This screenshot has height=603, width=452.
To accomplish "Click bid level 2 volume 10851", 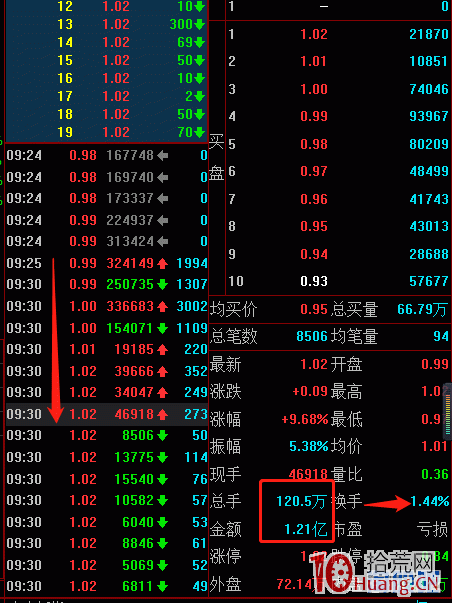I will click(x=429, y=62).
